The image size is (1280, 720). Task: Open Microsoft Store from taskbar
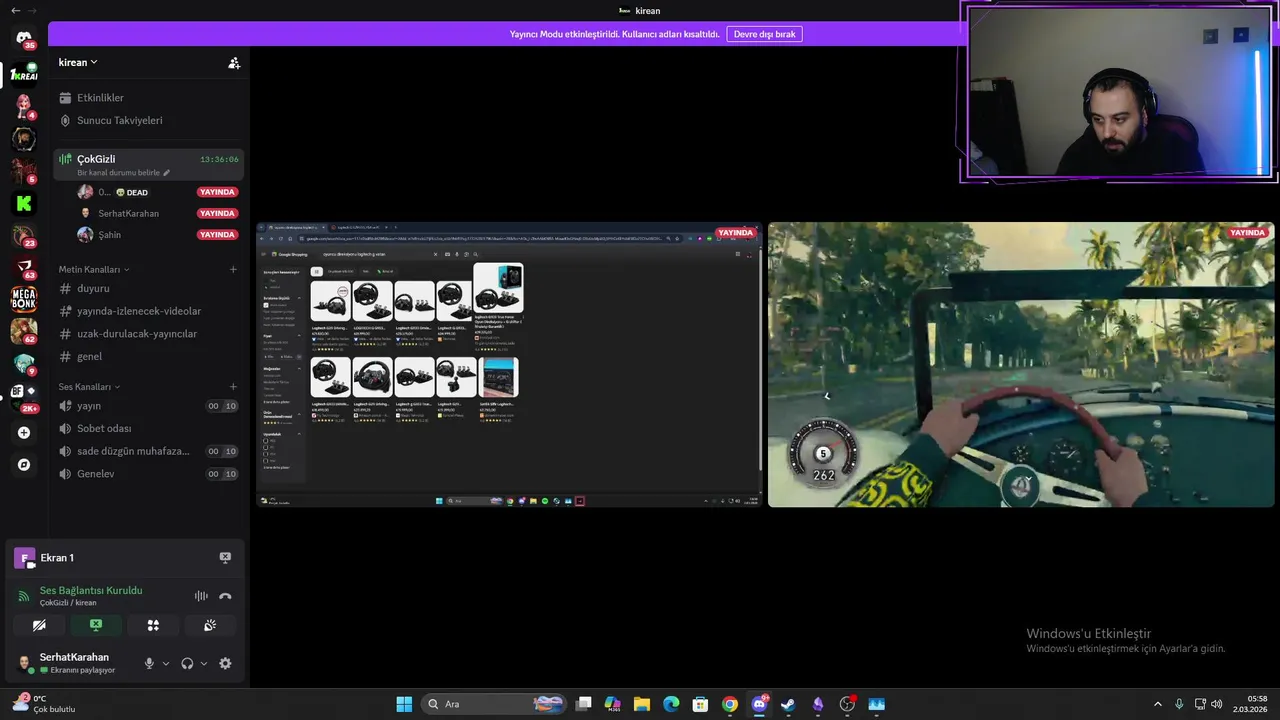[700, 704]
